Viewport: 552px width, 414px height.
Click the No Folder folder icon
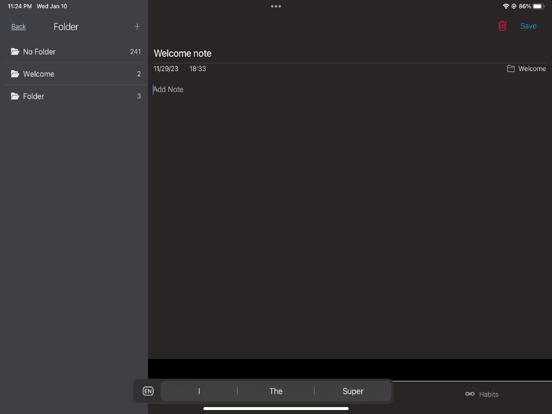[x=15, y=52]
